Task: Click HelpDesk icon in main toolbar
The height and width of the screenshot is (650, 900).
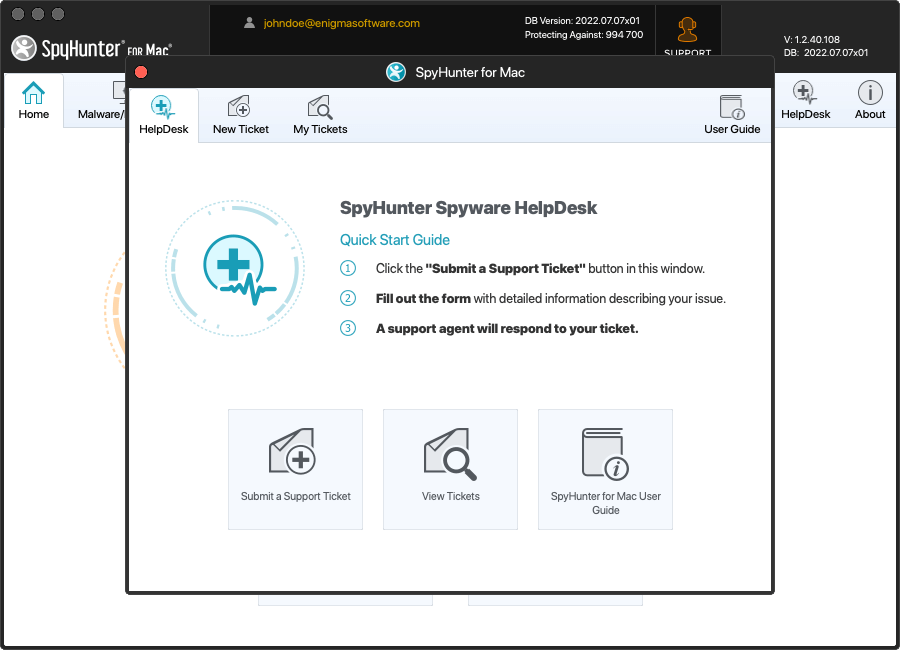Action: [805, 94]
